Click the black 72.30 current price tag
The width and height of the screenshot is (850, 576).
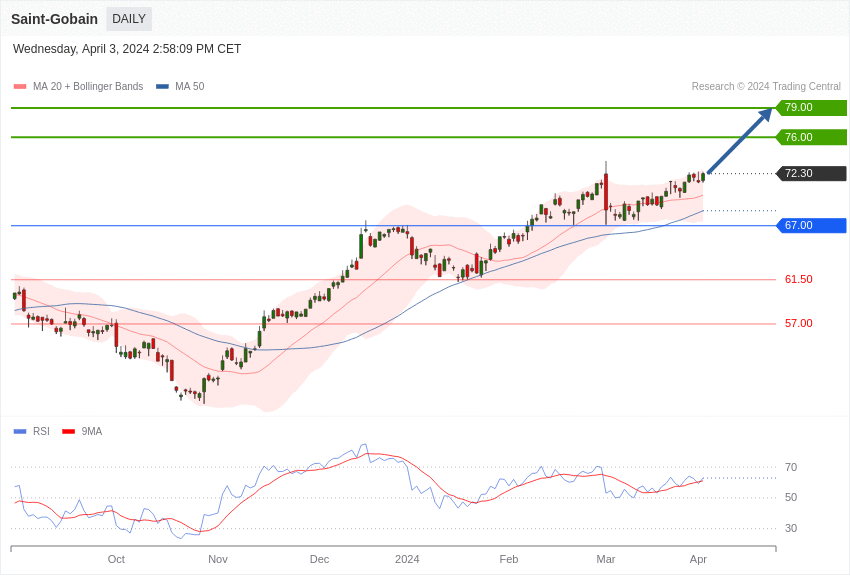[811, 174]
